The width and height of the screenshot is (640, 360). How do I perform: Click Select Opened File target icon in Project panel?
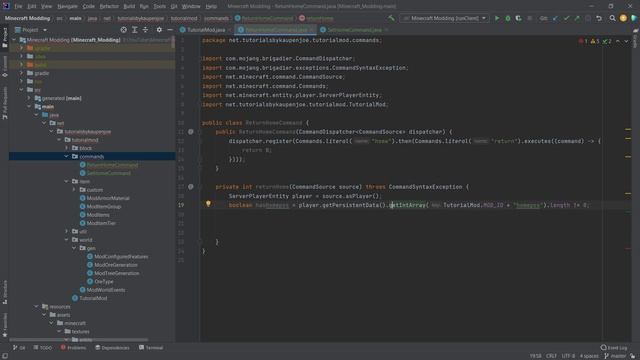click(124, 30)
